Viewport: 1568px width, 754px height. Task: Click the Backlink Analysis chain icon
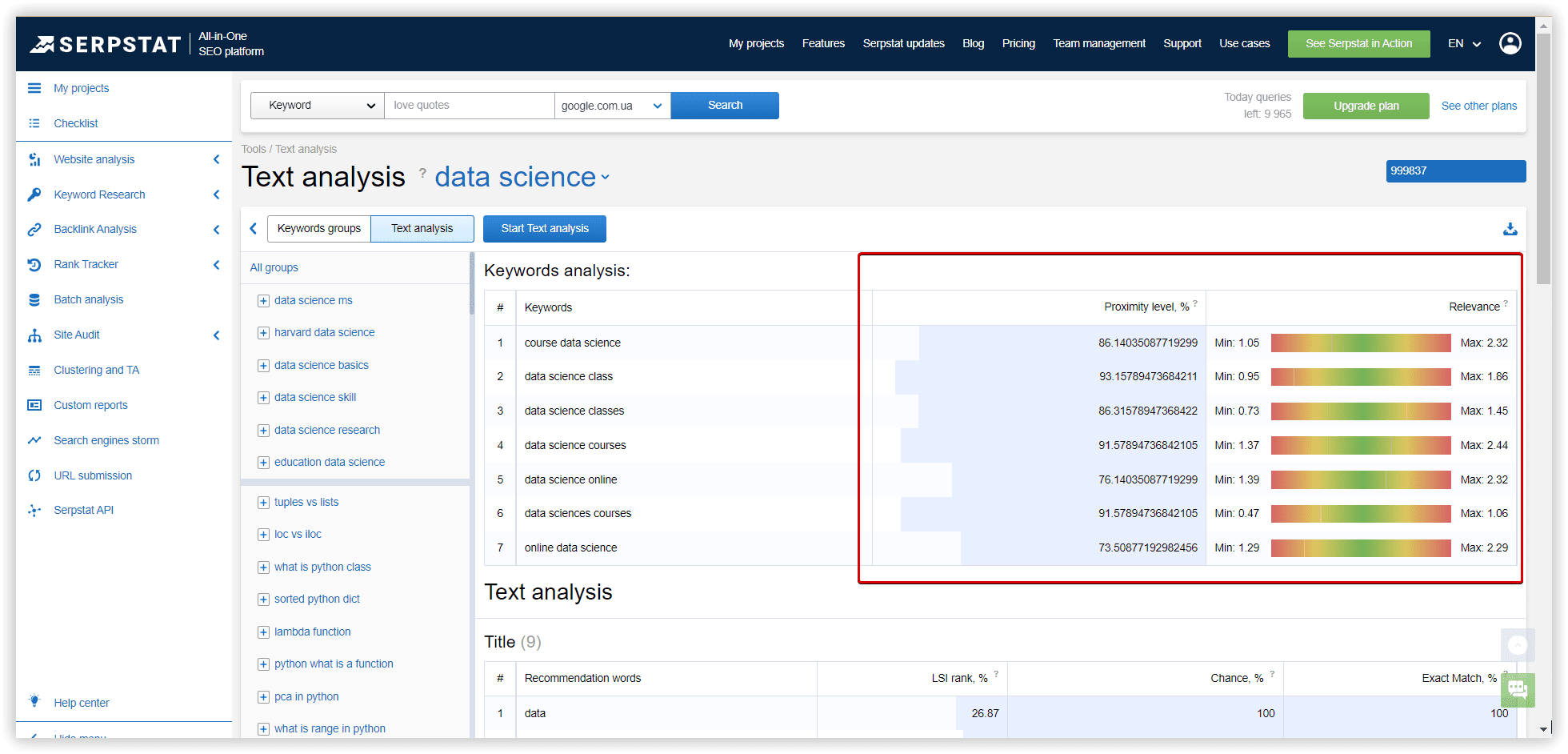34,230
